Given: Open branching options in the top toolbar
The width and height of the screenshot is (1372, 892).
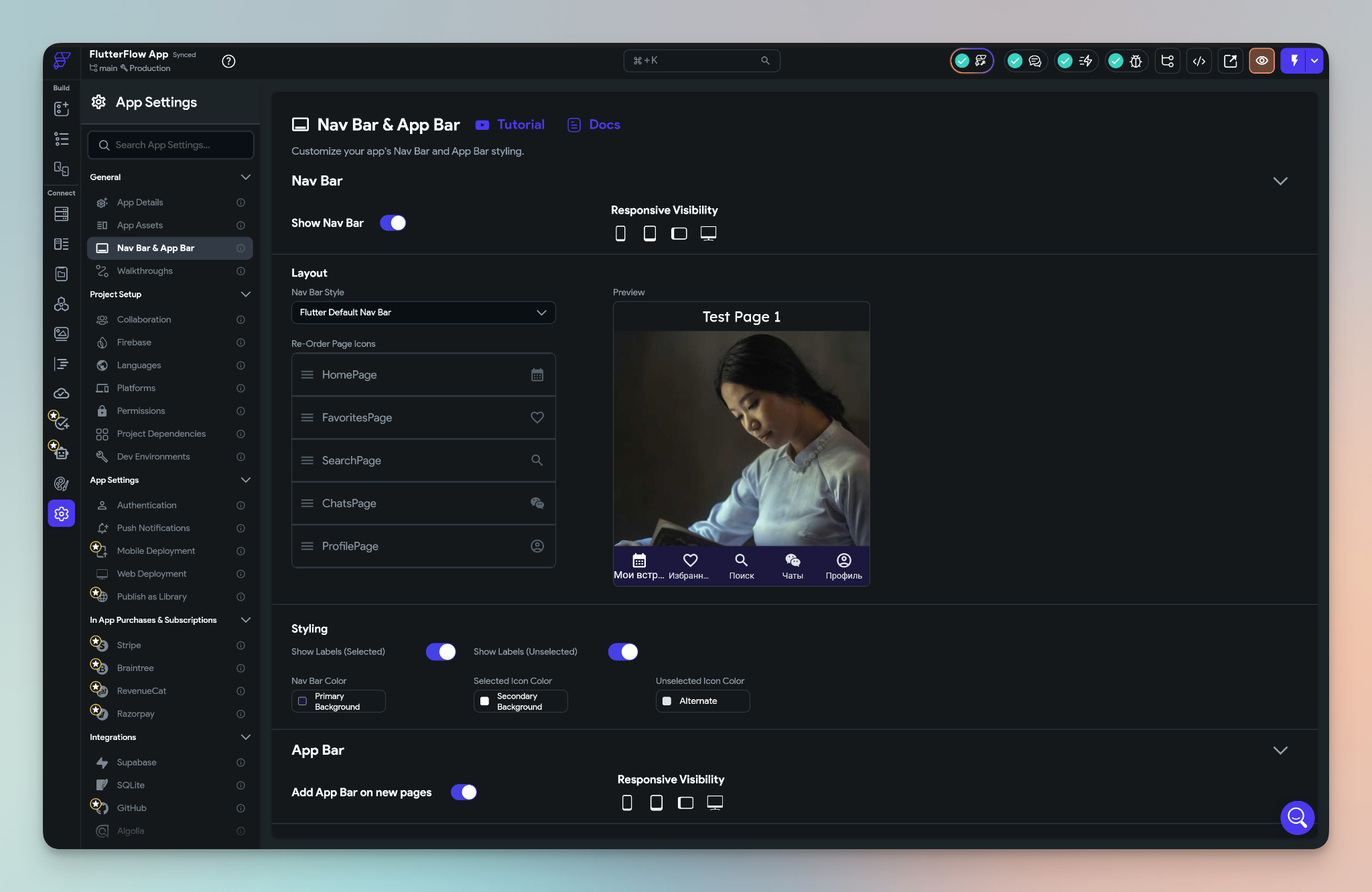Looking at the screenshot, I should [x=1166, y=60].
